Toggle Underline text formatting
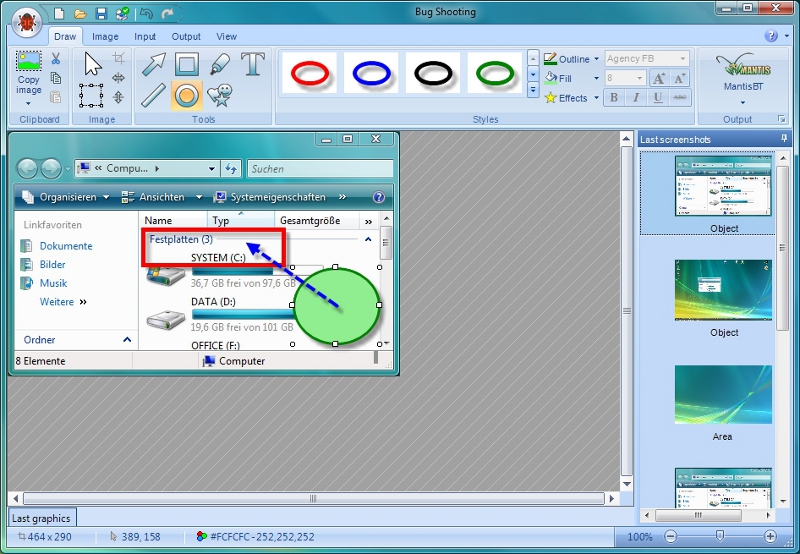 [x=657, y=98]
